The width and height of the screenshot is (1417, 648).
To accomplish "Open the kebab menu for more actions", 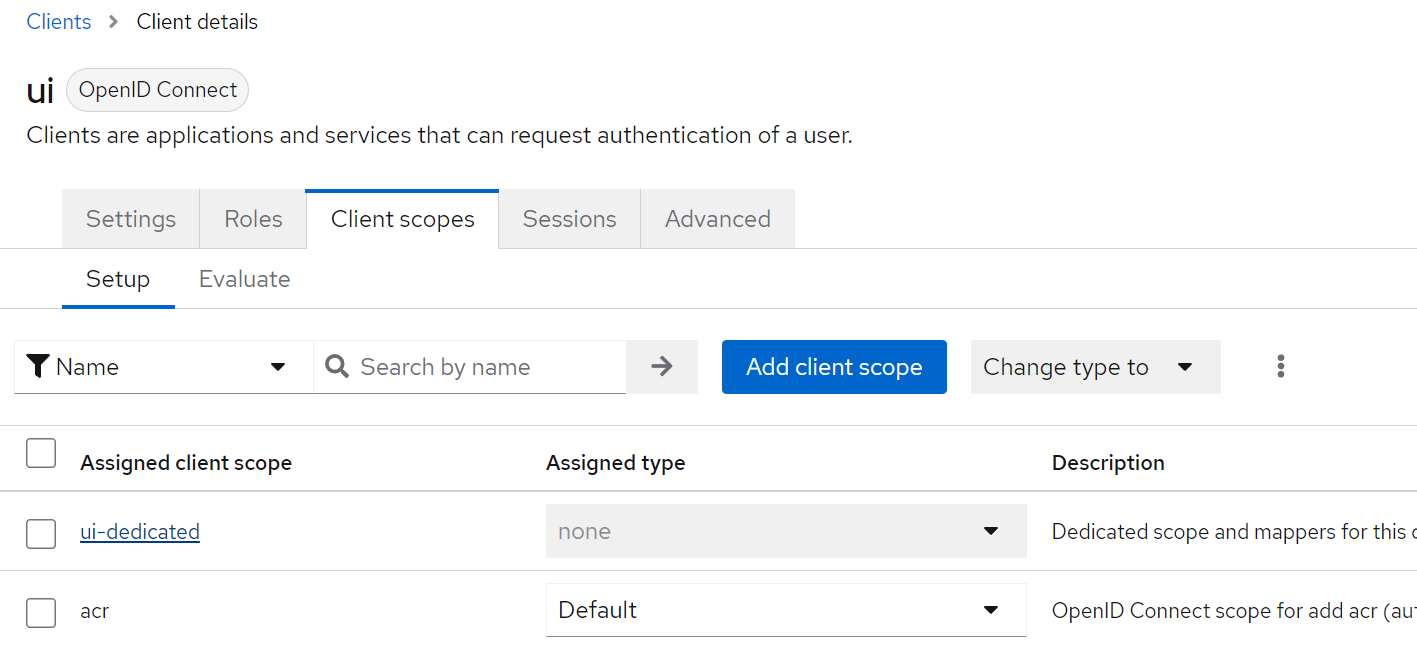I will pyautogui.click(x=1281, y=367).
